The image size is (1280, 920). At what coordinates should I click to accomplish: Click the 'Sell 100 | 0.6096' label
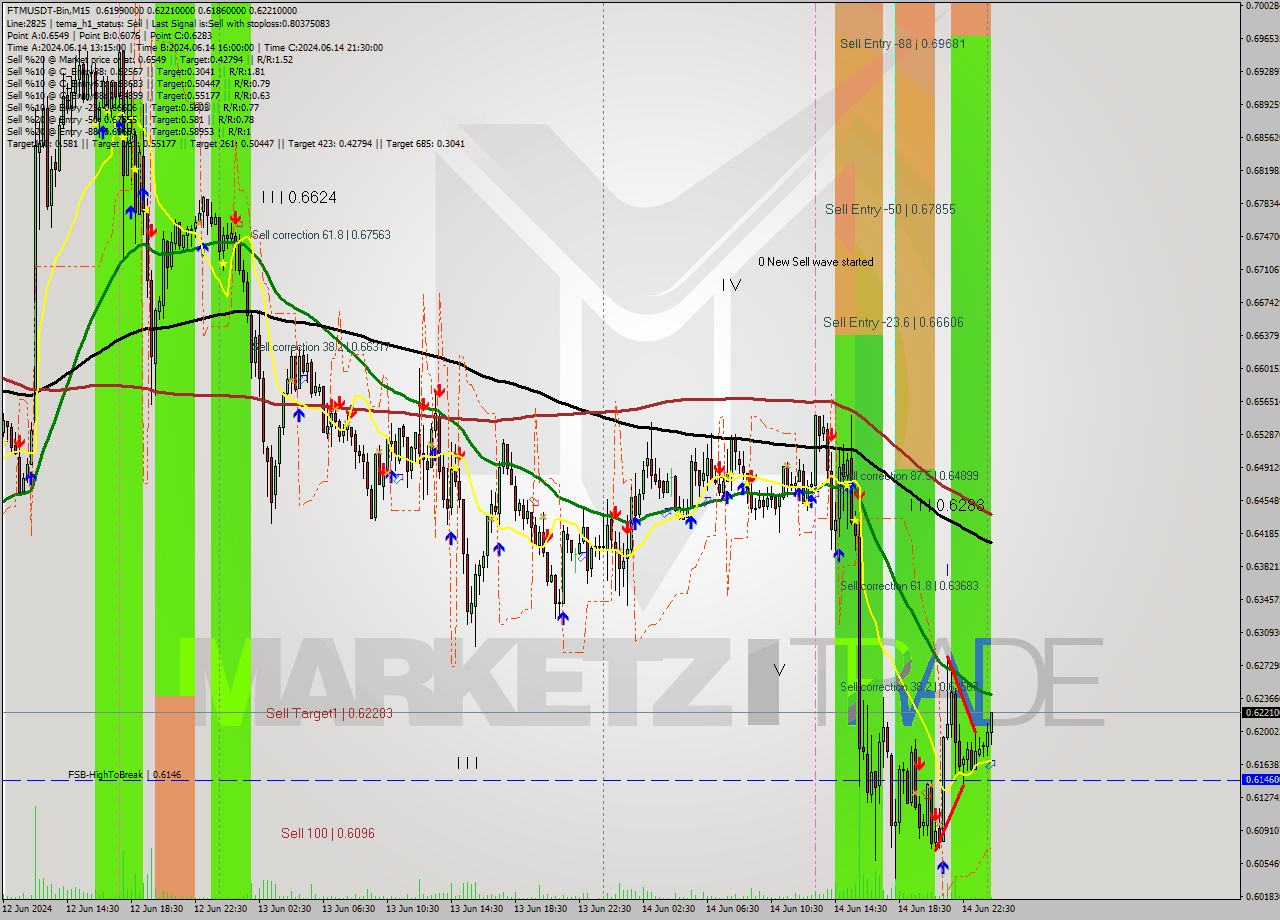pyautogui.click(x=328, y=833)
